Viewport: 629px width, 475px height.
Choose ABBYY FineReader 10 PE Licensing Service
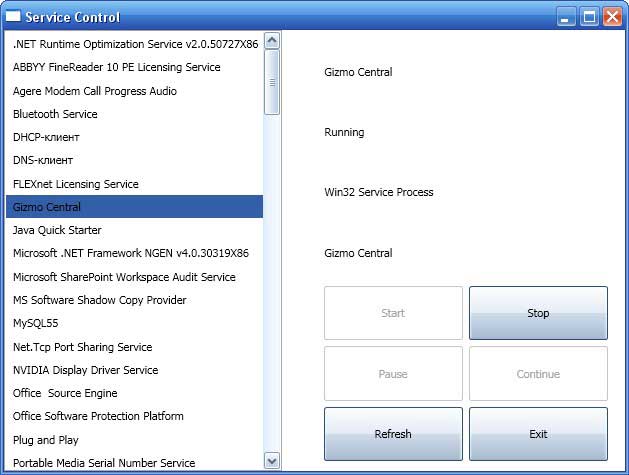click(116, 67)
